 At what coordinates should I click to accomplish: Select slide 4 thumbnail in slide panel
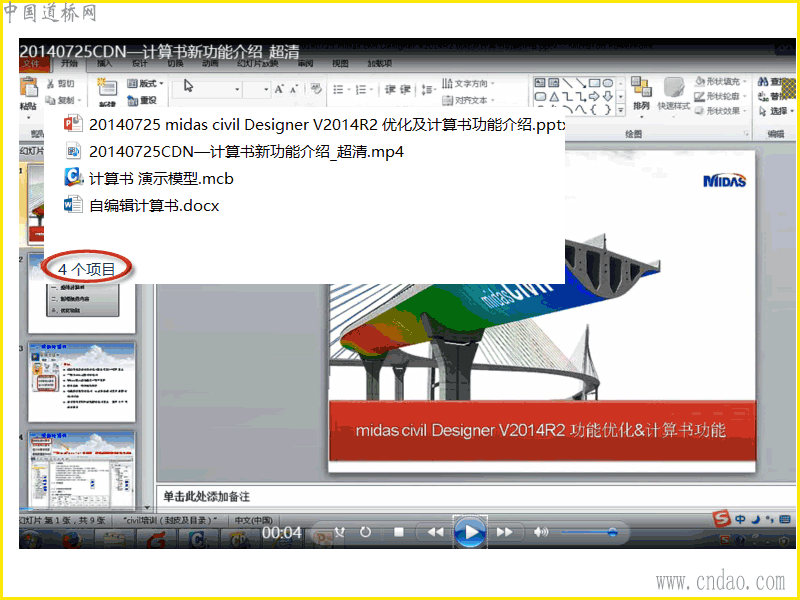click(x=82, y=470)
